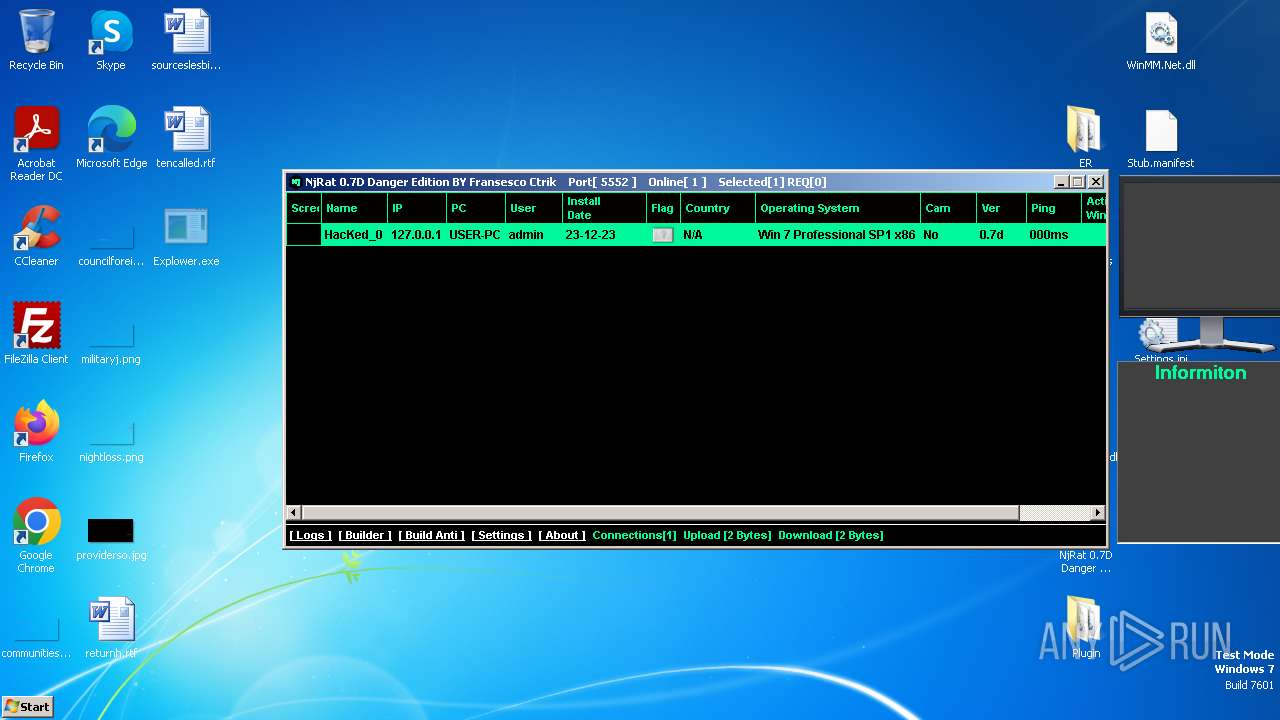The image size is (1280, 720).
Task: Click the Operating System column header
Action: tap(837, 208)
